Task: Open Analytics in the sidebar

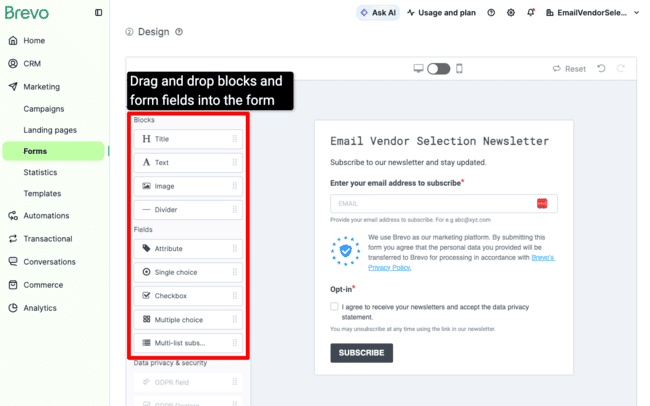Action: point(40,308)
